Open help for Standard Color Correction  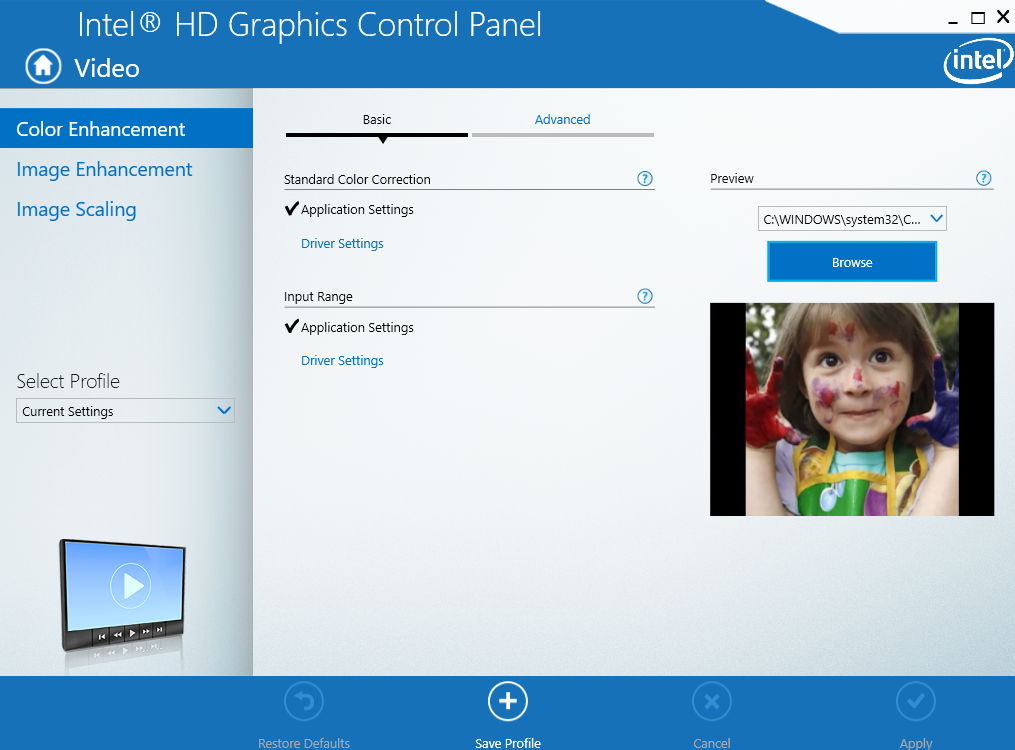point(645,179)
